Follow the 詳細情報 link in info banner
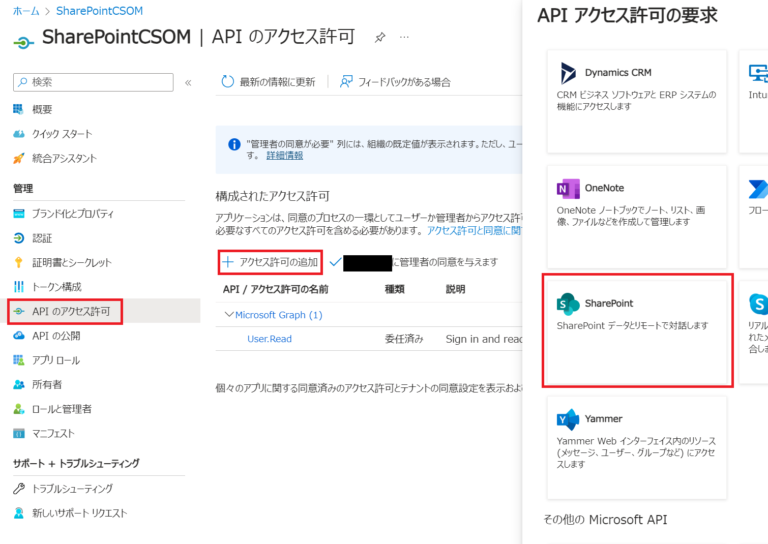This screenshot has width=768, height=544. point(284,156)
